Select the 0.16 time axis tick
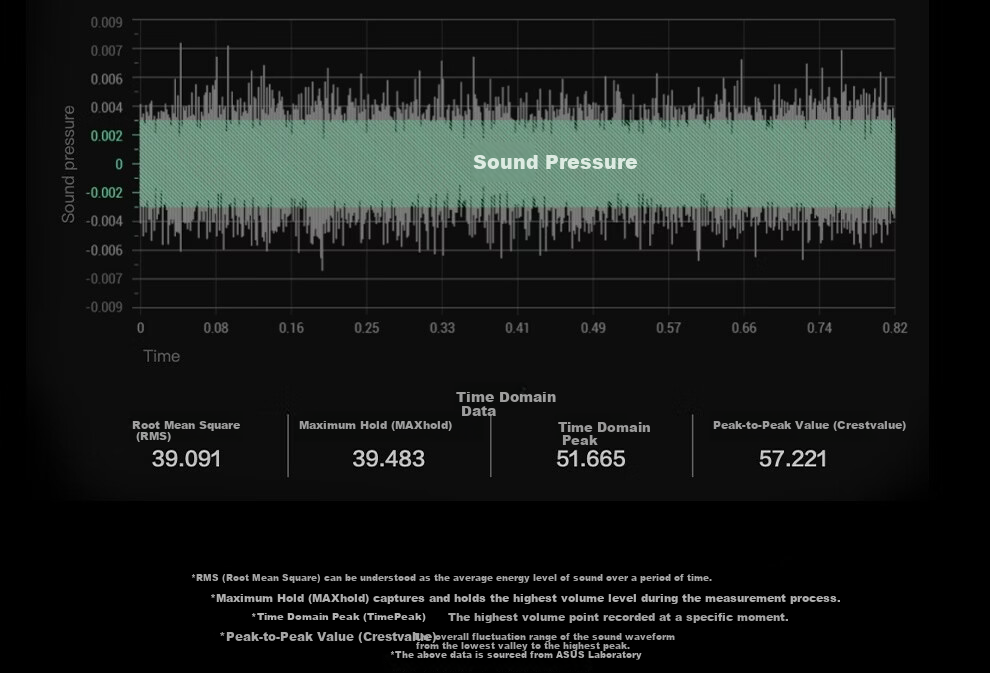Screen dimensions: 990x673 [x=291, y=328]
